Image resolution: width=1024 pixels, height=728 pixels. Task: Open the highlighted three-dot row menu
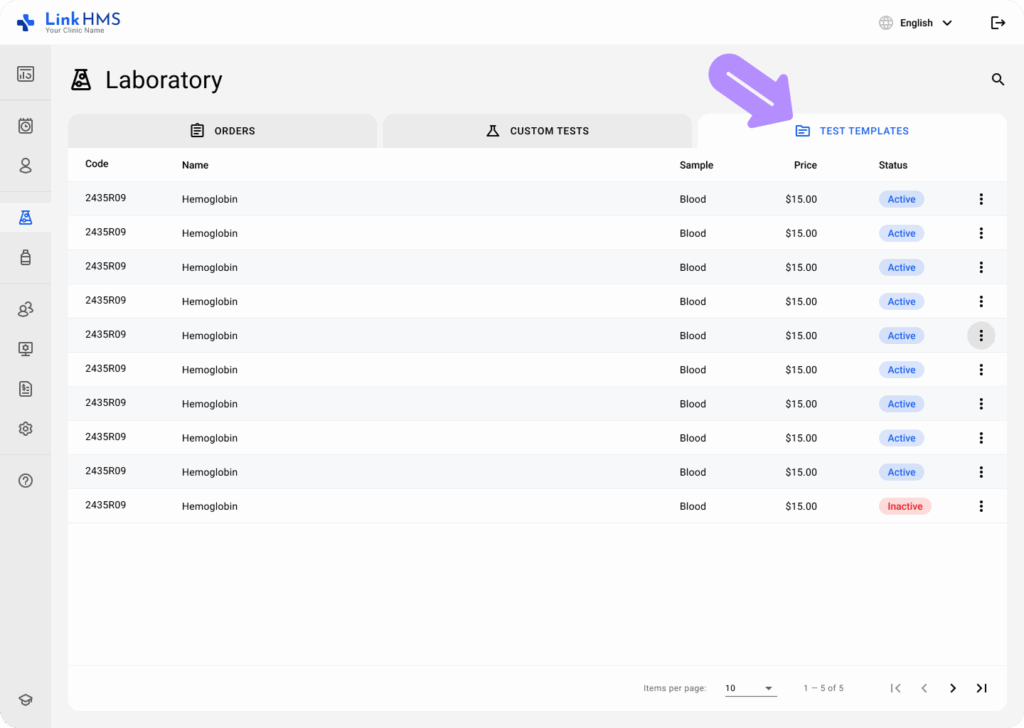coord(981,336)
